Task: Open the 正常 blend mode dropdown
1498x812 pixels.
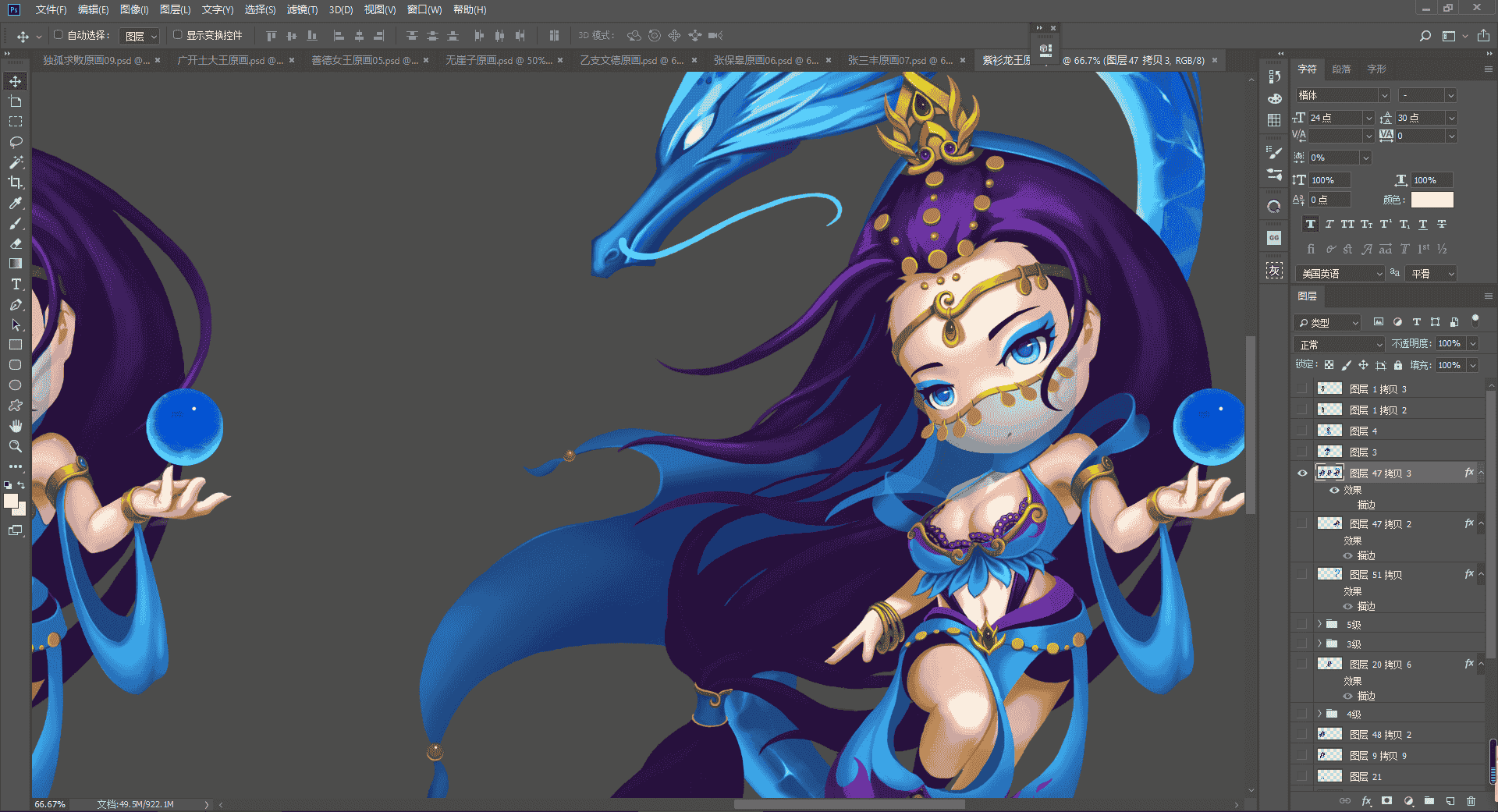Action: (x=1339, y=344)
